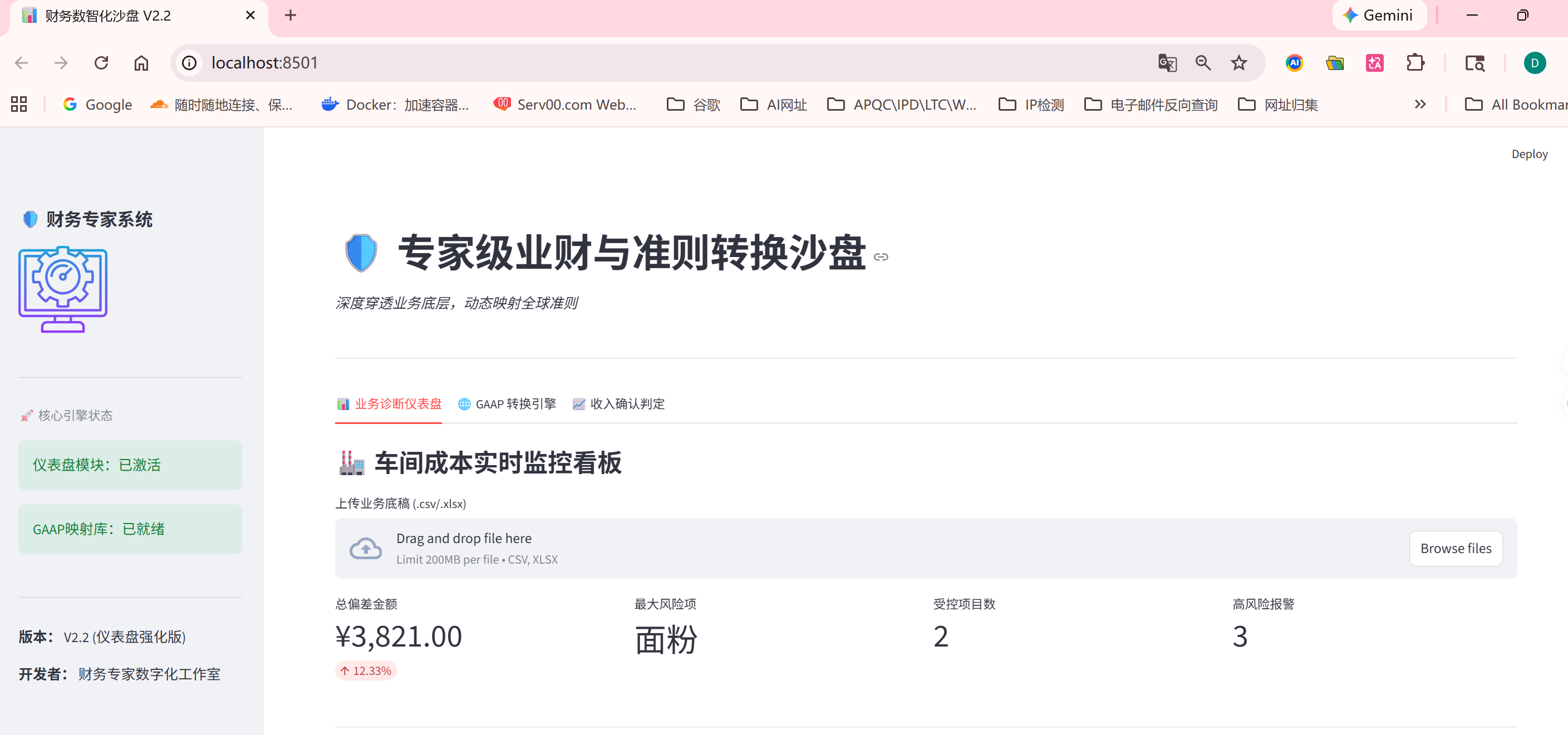The width and height of the screenshot is (1568, 735).
Task: Switch to GAAP 转换引擎 tab
Action: (507, 404)
